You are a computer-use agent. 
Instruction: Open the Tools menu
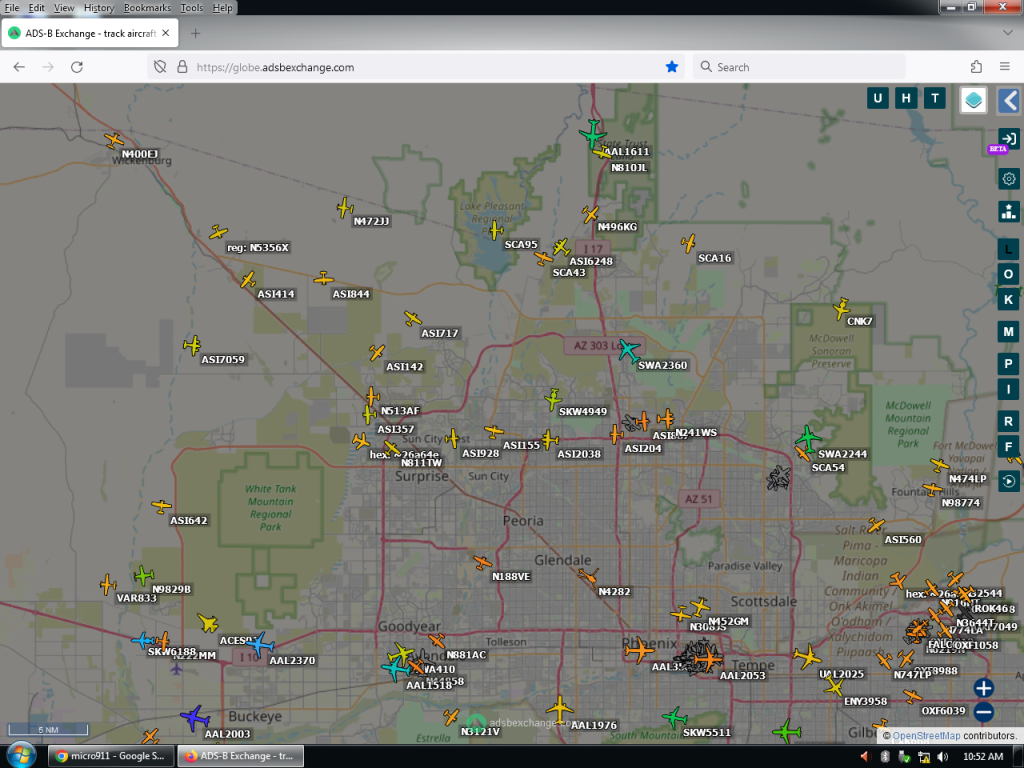(191, 8)
